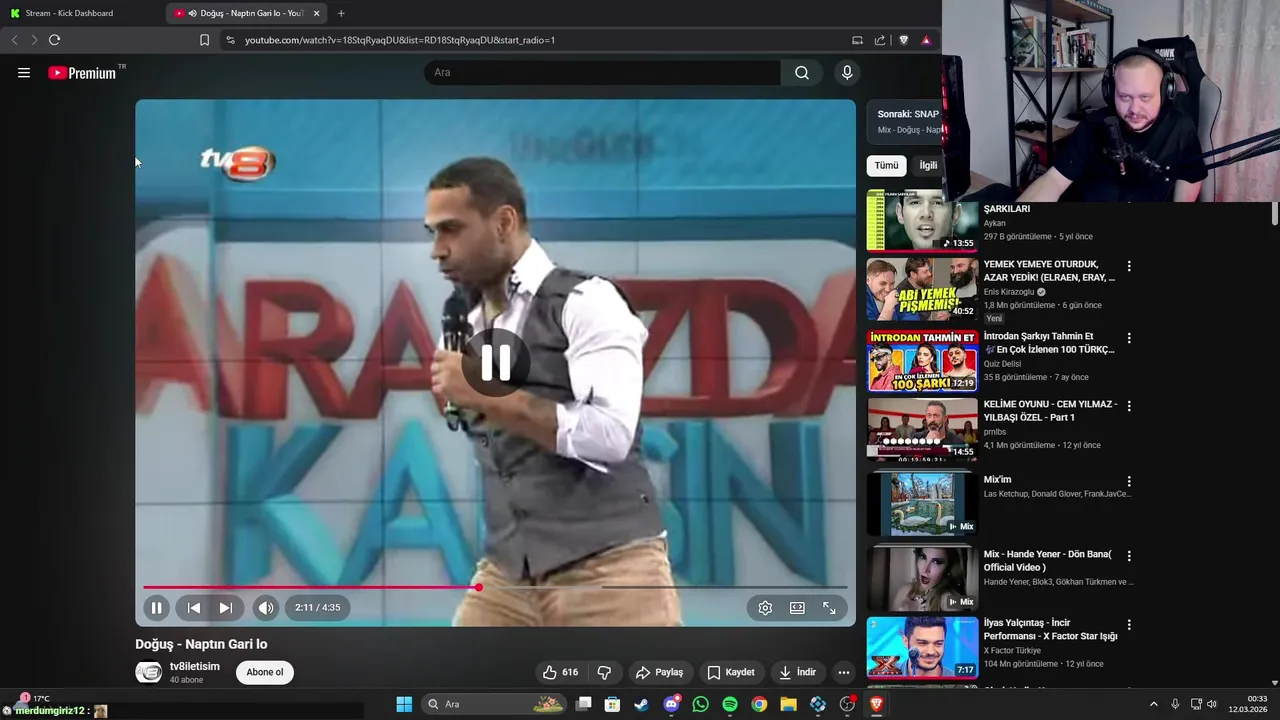This screenshot has height=720, width=1280.
Task: Skip to next video in playlist
Action: 226,608
